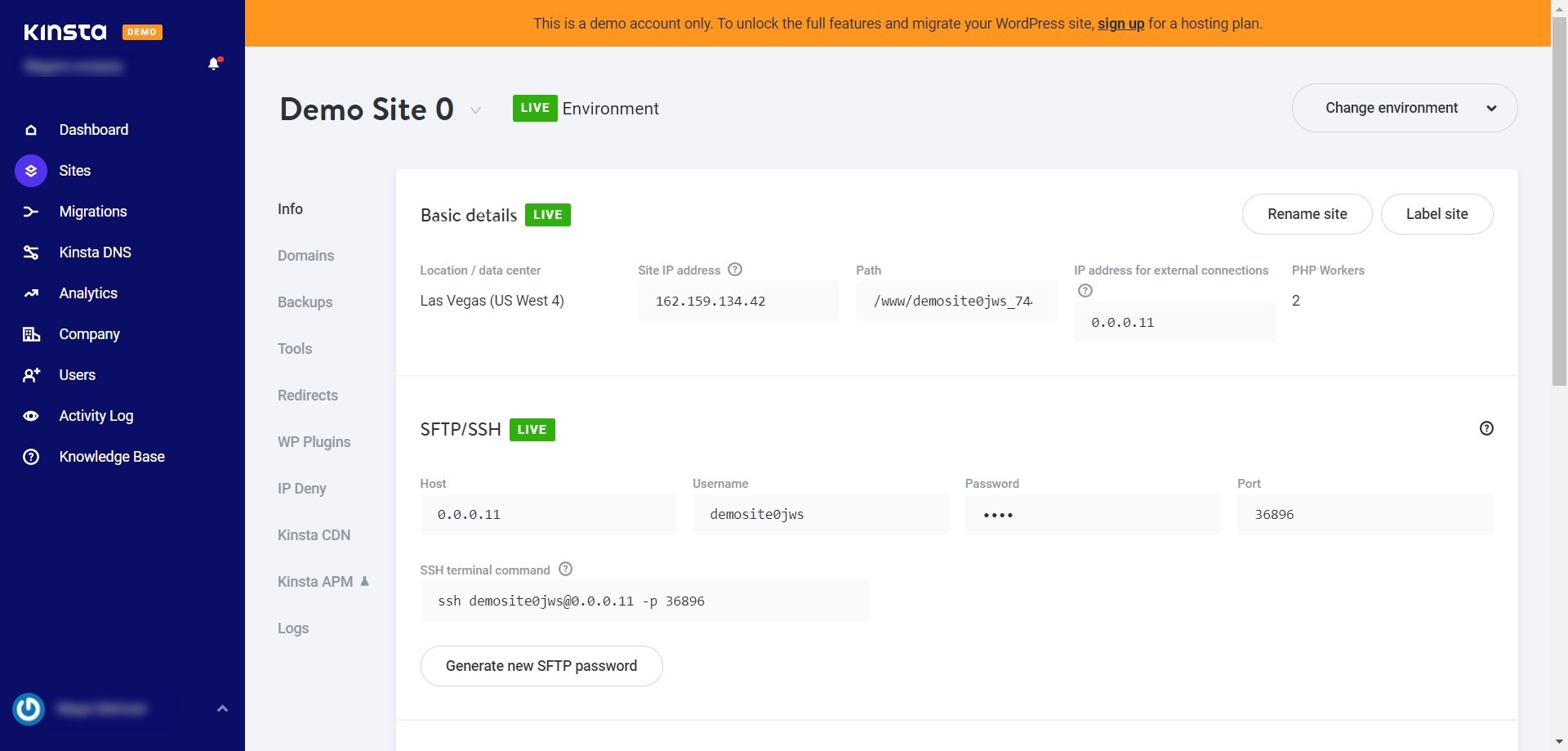Click the SFTP Host field
Viewport: 1568px width, 751px height.
click(548, 514)
